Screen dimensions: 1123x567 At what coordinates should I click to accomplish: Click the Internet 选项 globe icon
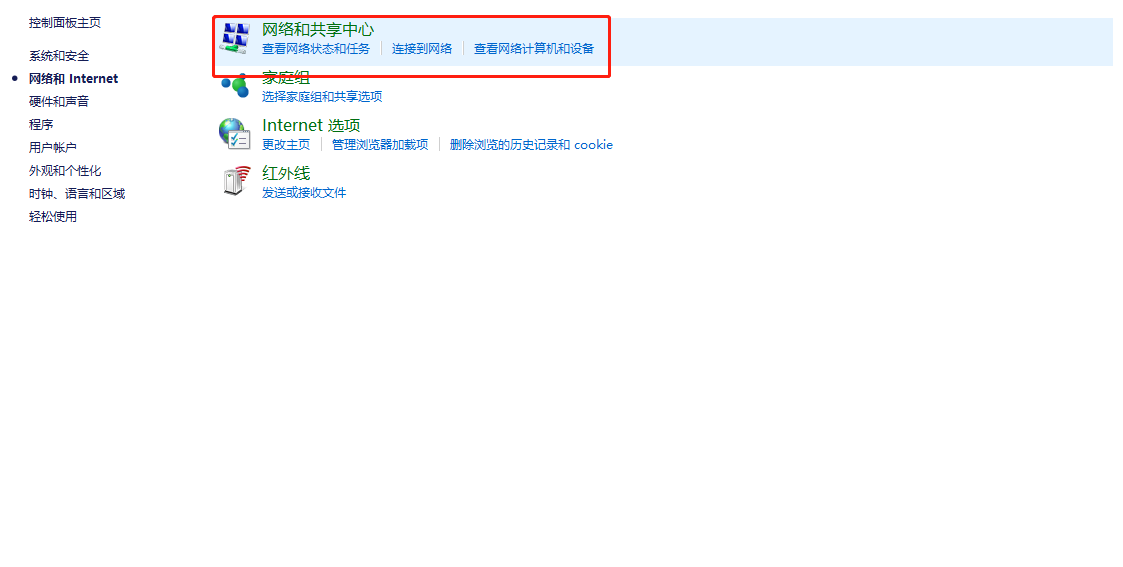(234, 134)
